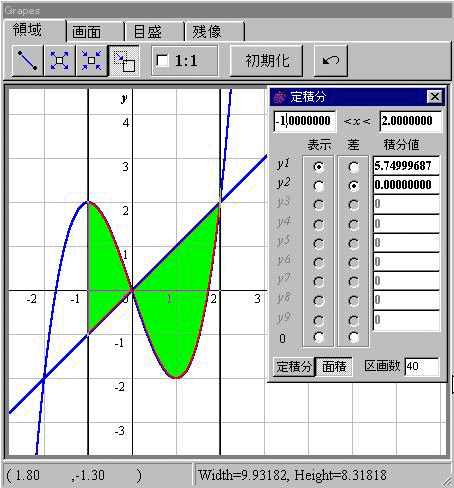Click the Width=9.93182, Height=8.31818 status text
Screen dimensions: 454x488
292,475
